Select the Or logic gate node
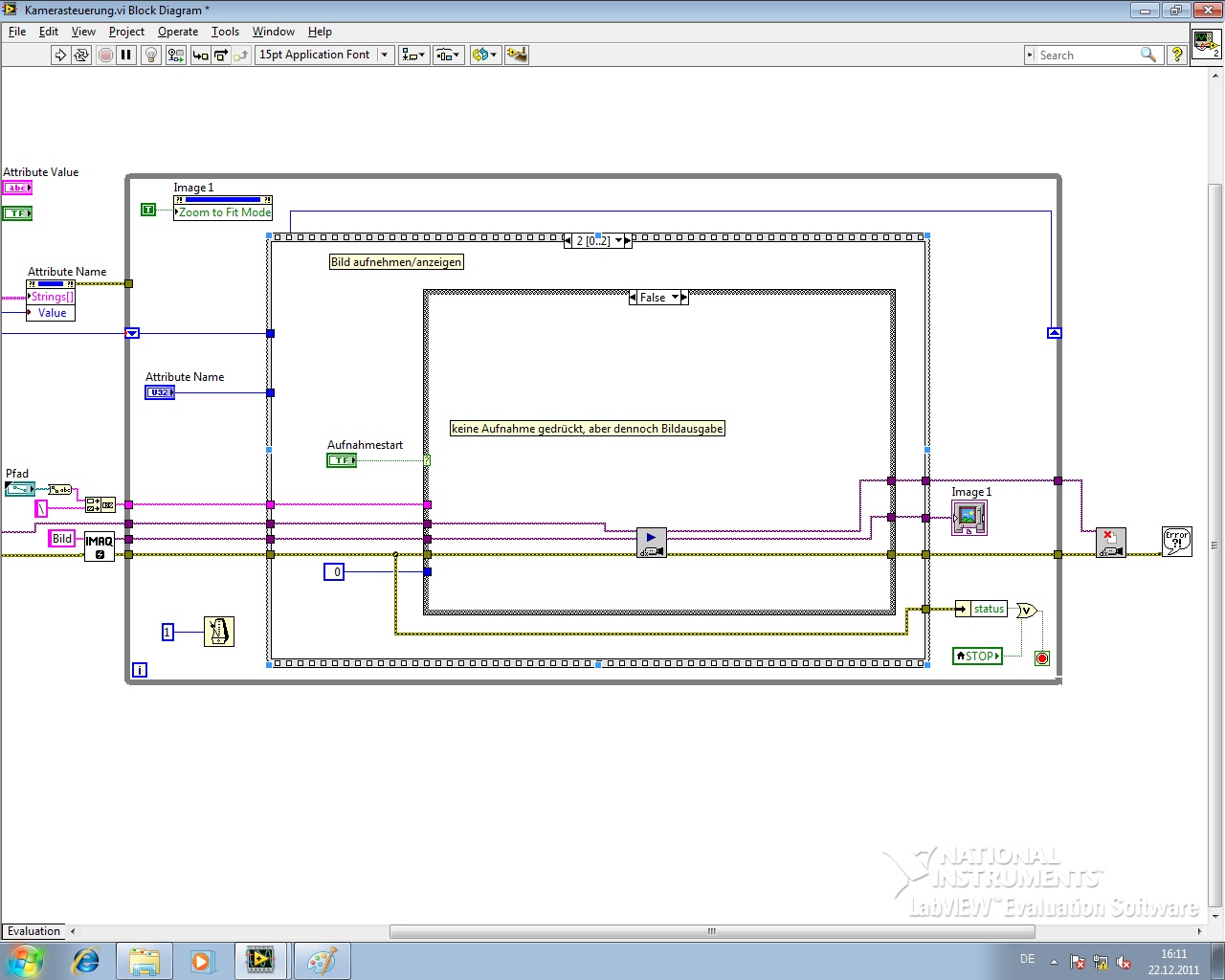 [x=1027, y=611]
